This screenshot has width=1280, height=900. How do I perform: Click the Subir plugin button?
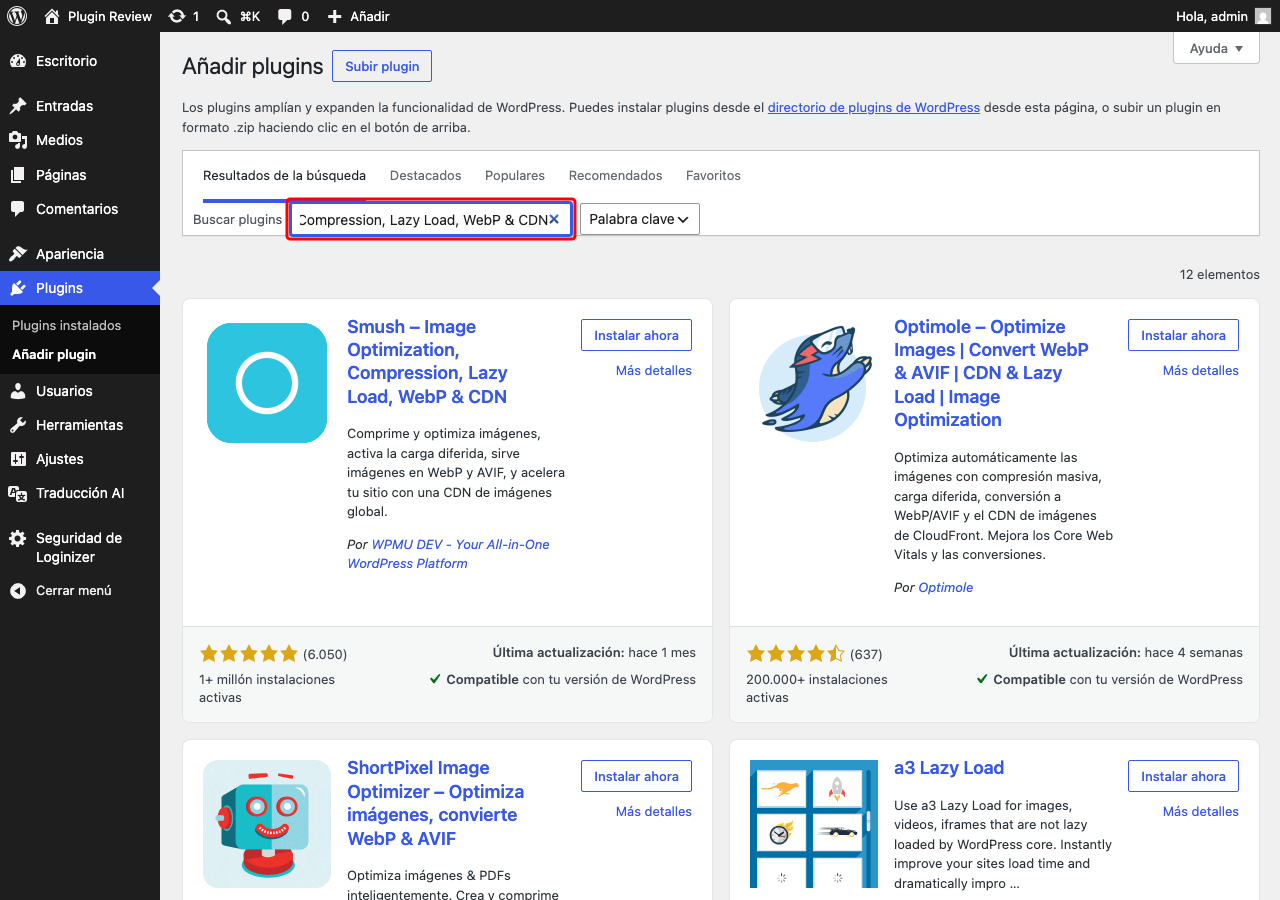382,66
